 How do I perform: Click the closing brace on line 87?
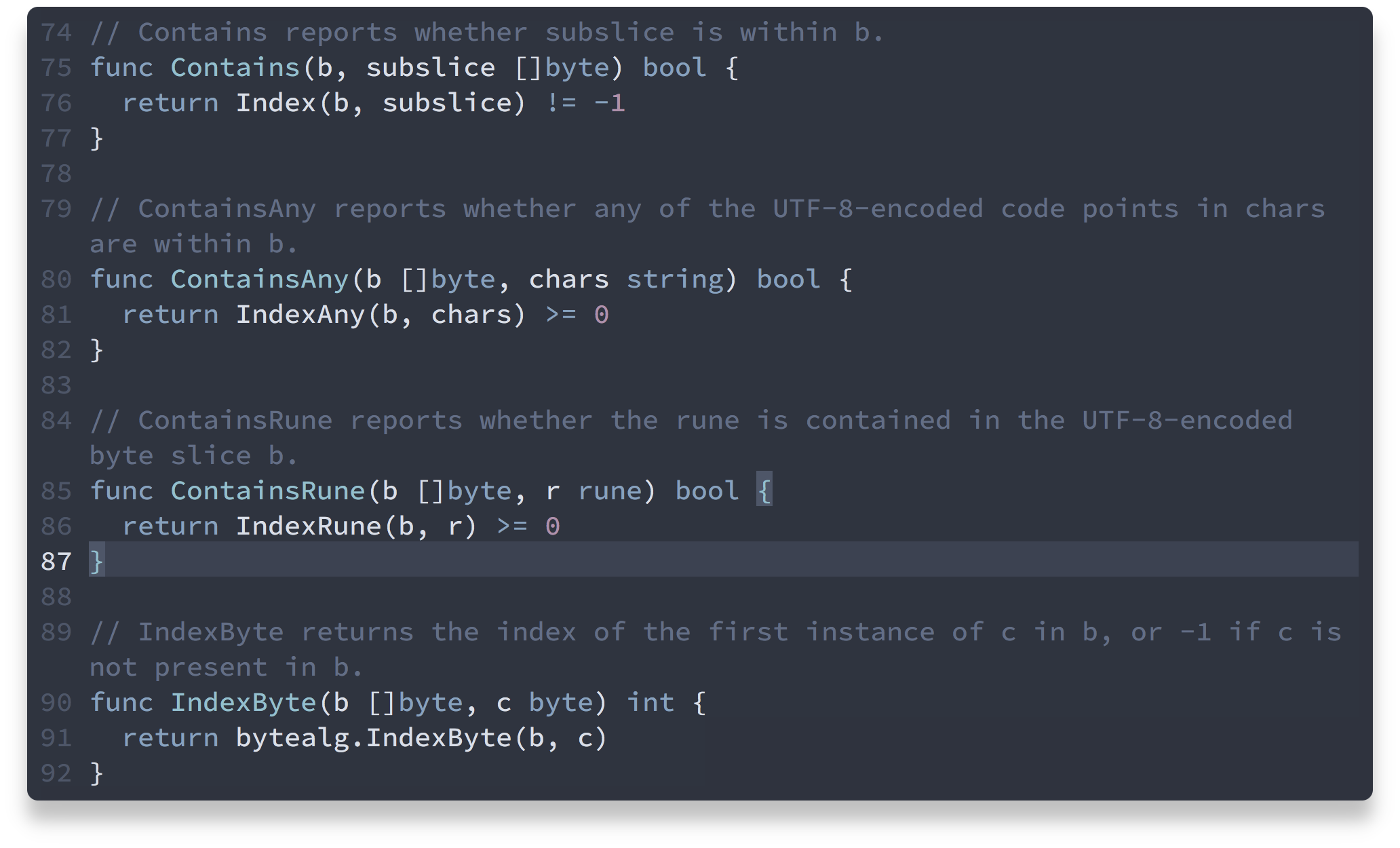[x=96, y=561]
